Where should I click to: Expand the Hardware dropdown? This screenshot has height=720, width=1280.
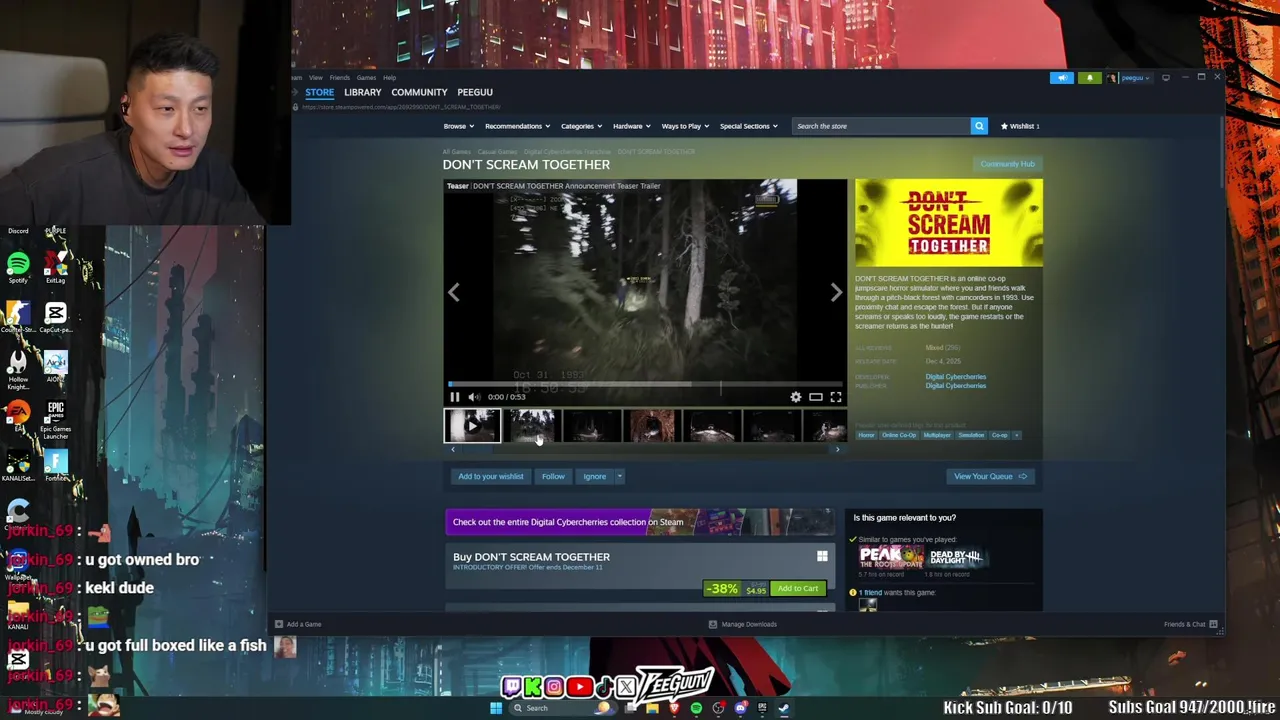(632, 126)
